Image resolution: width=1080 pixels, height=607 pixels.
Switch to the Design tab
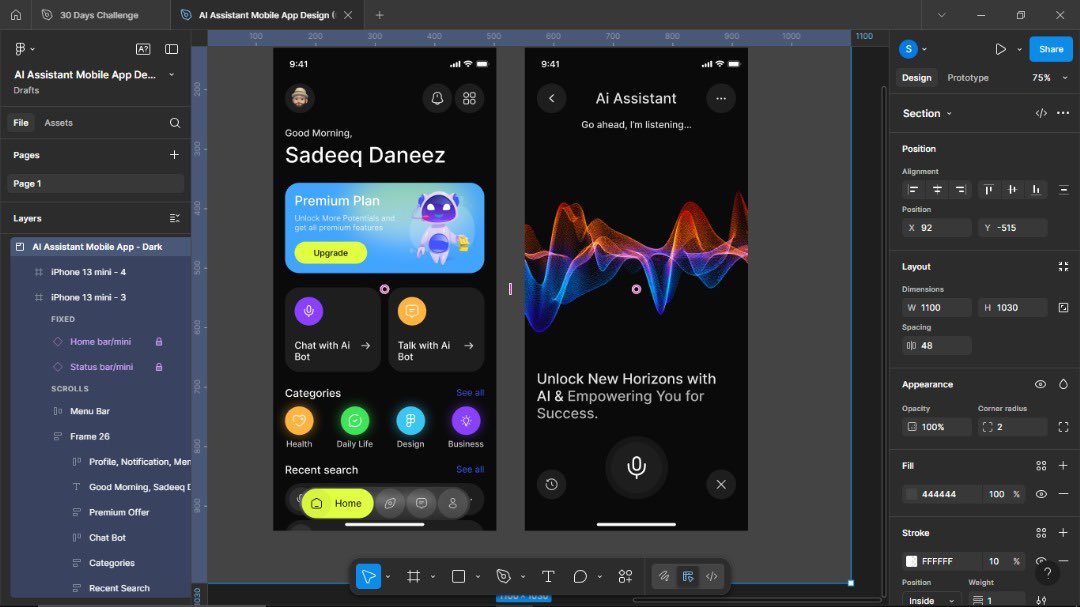click(917, 78)
